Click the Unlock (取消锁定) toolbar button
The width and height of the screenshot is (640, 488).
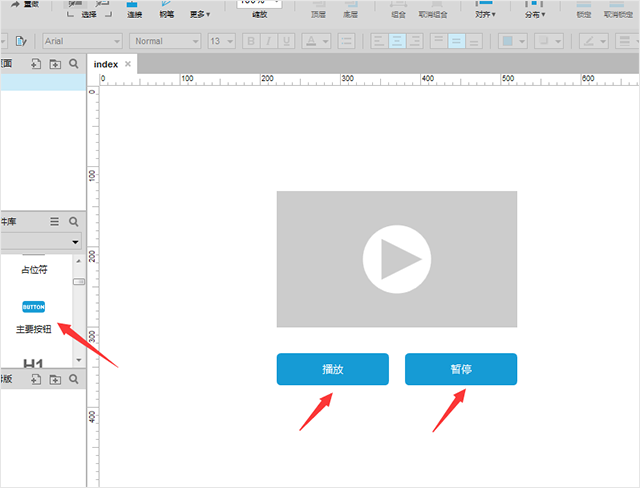tap(618, 10)
